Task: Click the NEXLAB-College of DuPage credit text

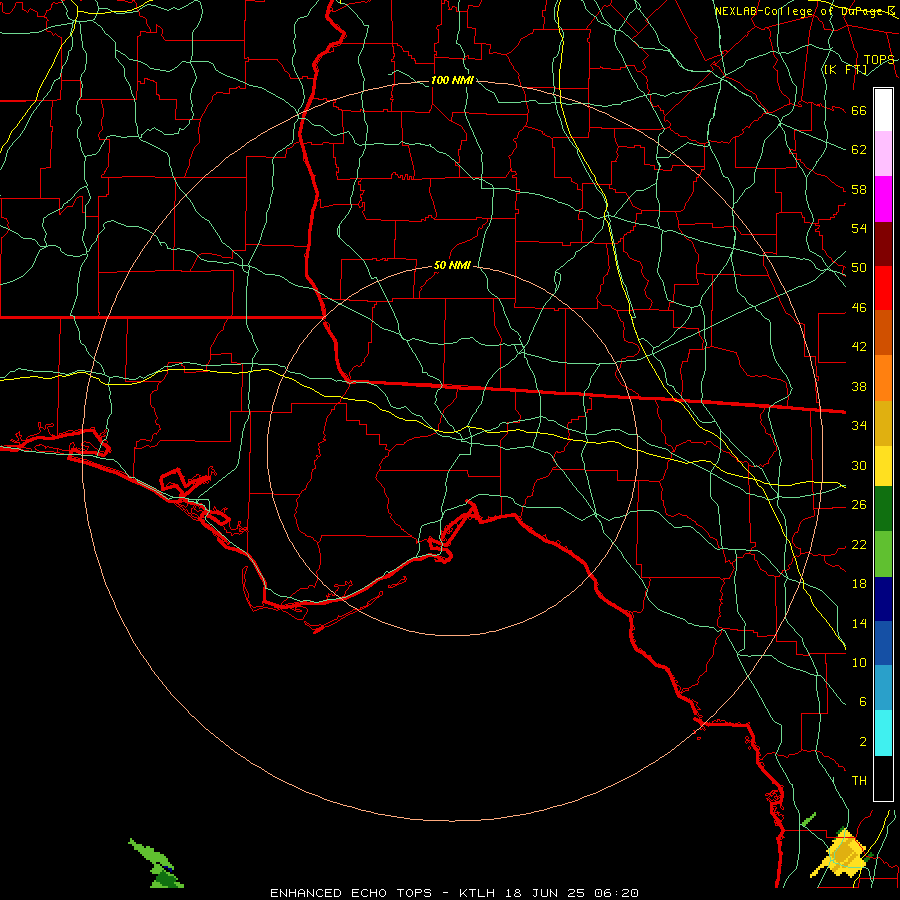Action: click(x=804, y=11)
